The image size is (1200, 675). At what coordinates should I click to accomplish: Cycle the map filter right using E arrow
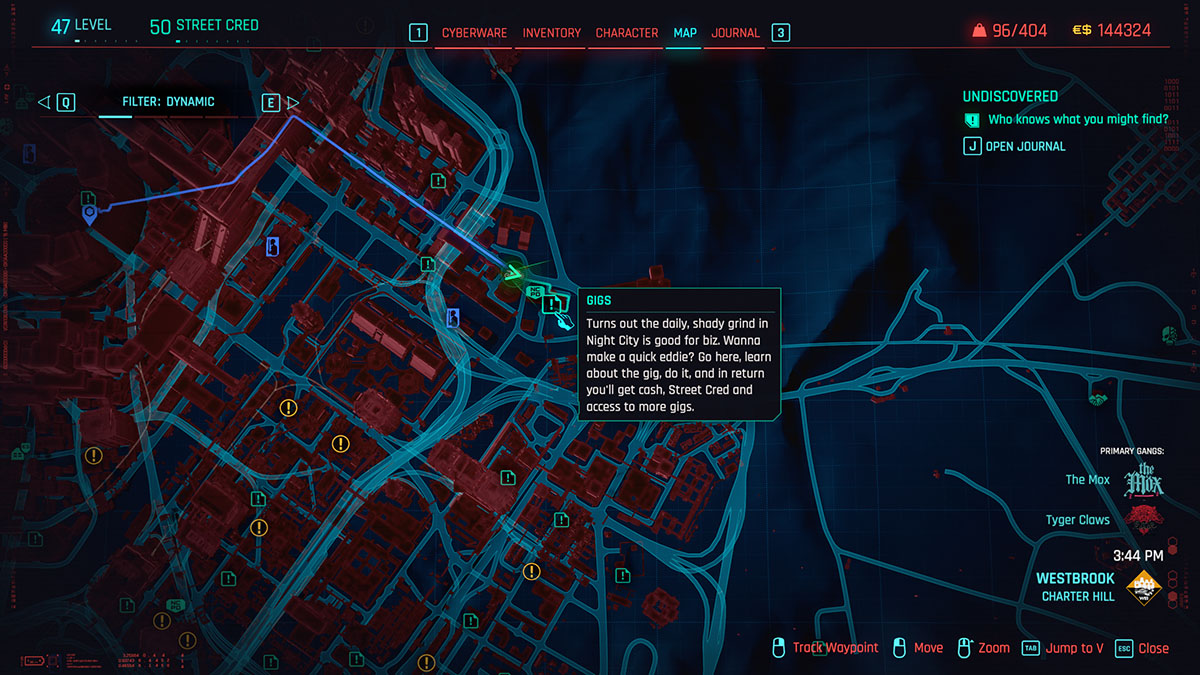(x=294, y=101)
